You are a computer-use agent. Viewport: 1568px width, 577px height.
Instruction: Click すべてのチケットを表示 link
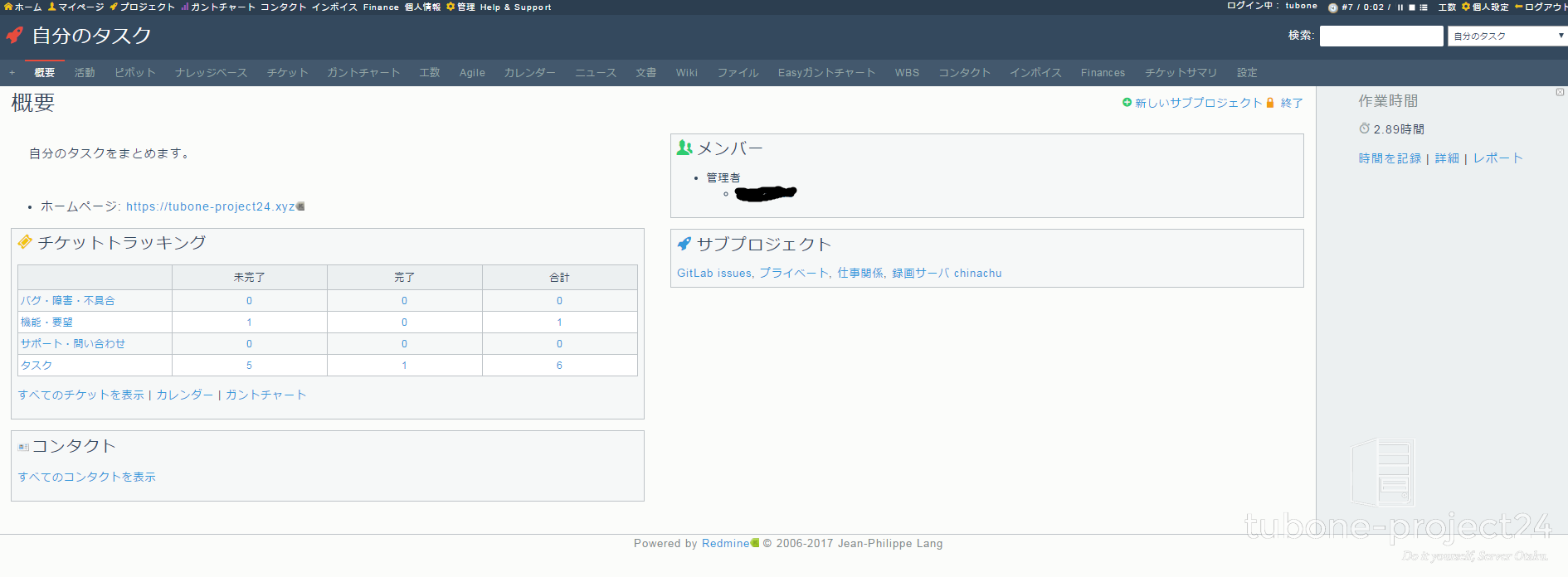[81, 395]
